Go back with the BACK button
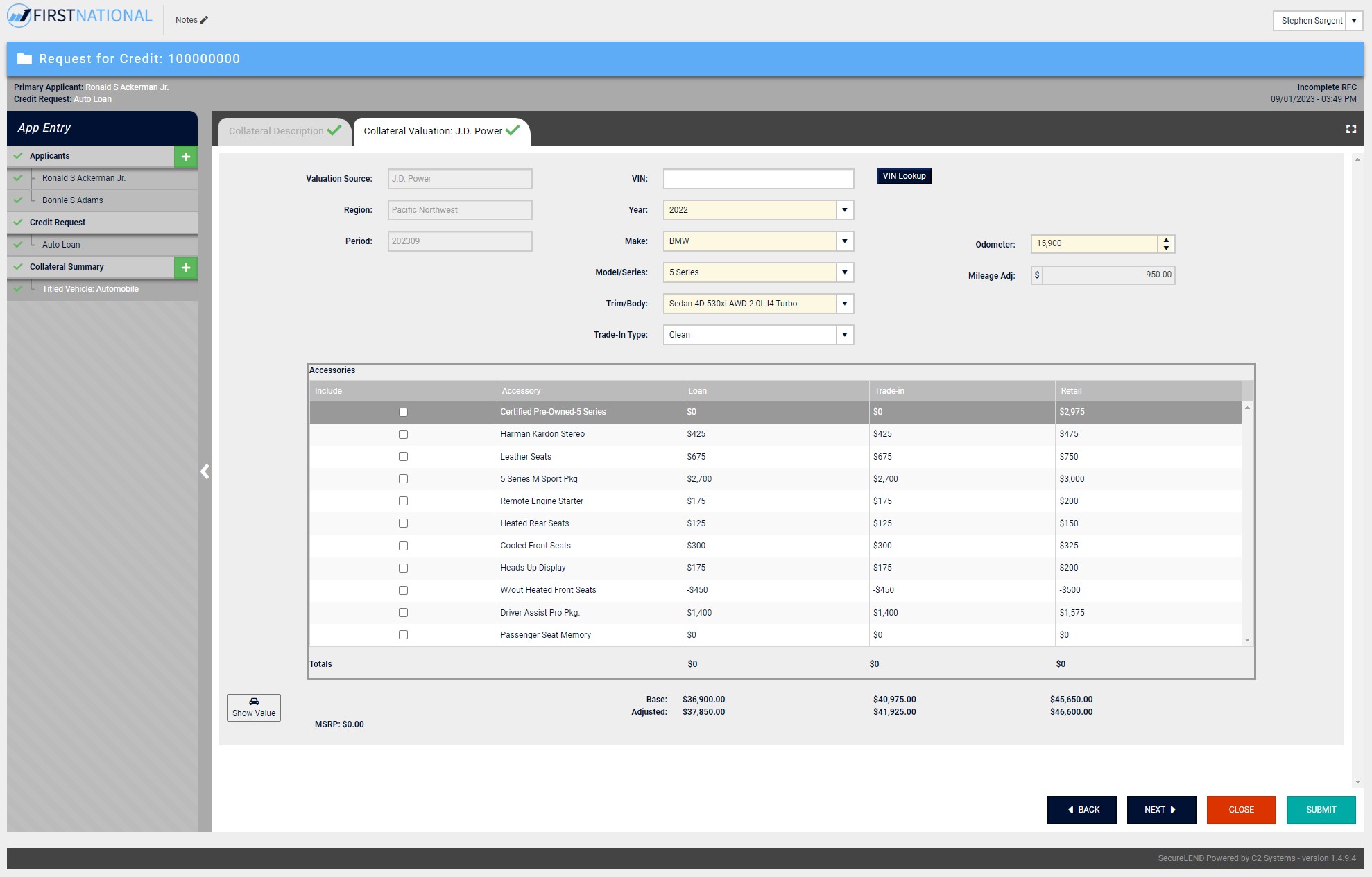 1082,810
